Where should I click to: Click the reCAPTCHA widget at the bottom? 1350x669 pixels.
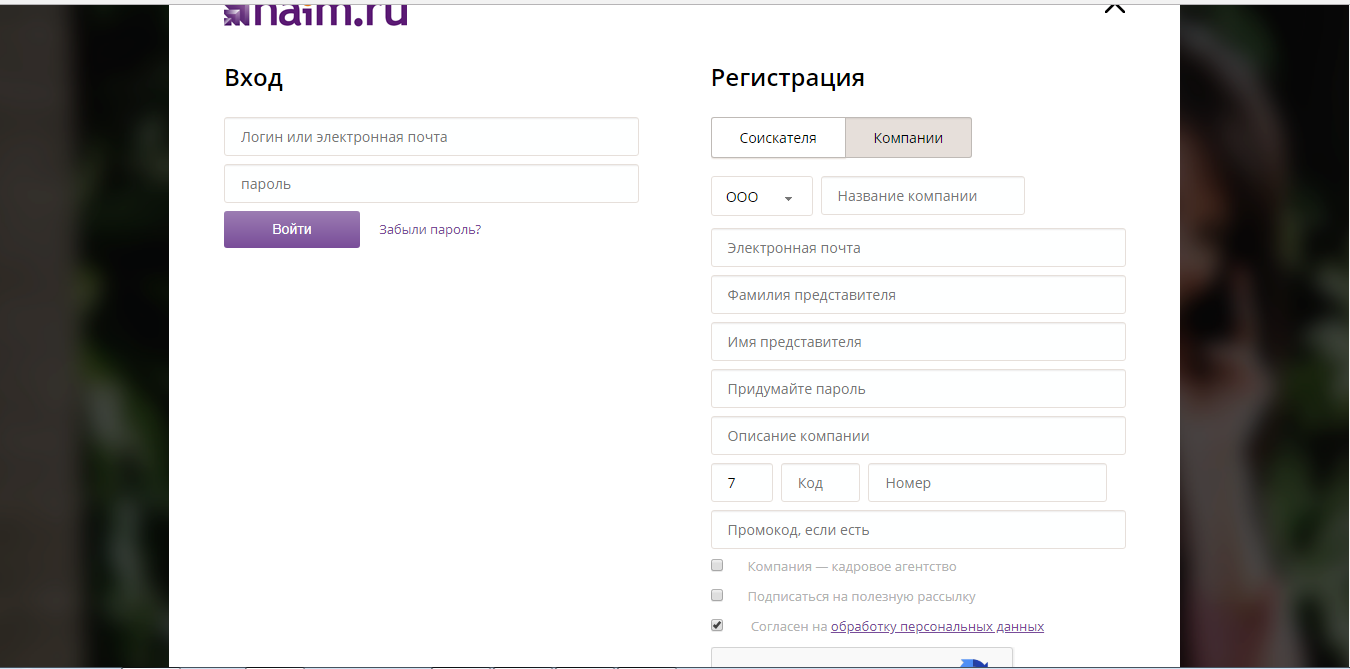pos(860,660)
